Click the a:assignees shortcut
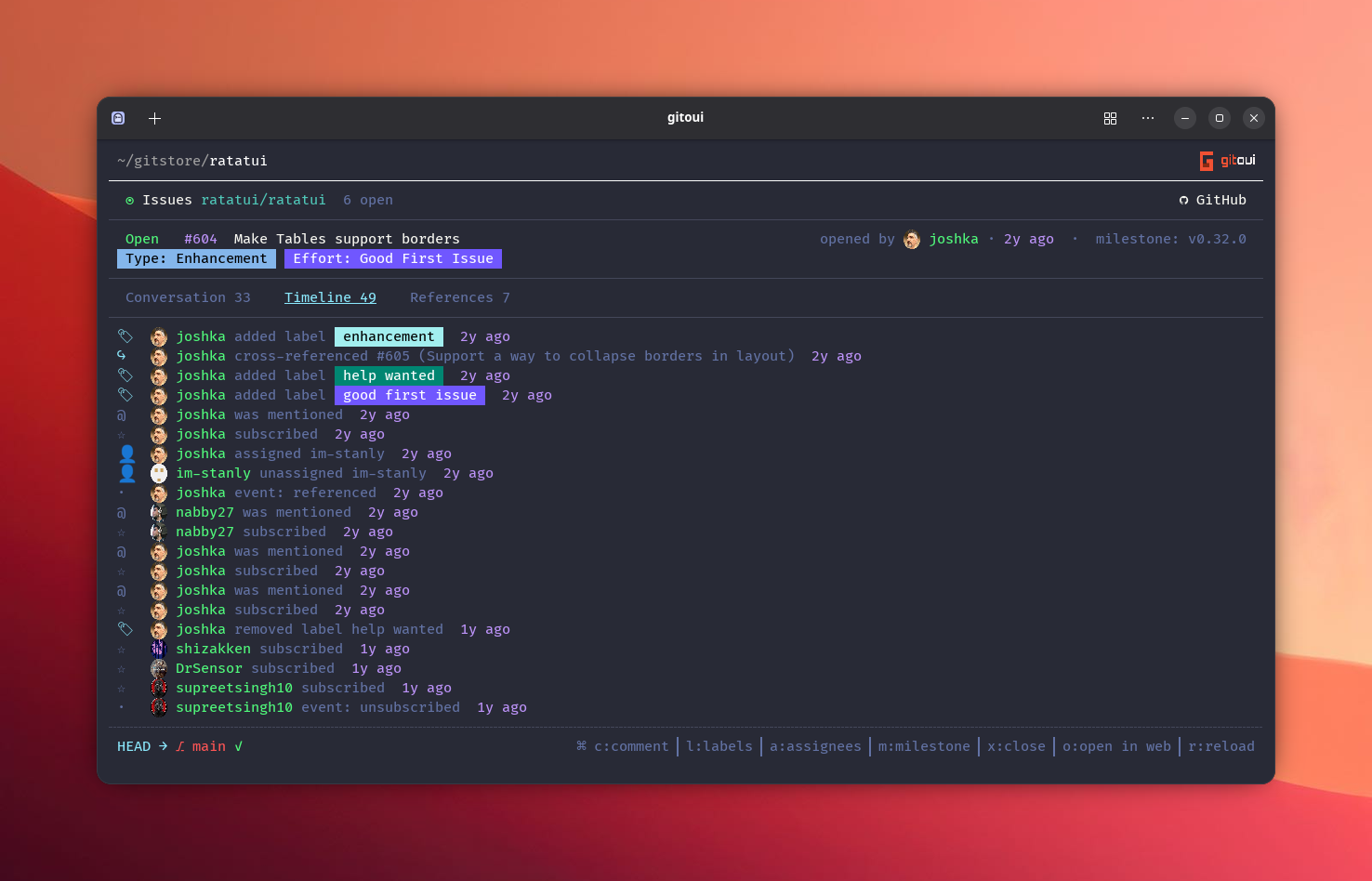Image resolution: width=1372 pixels, height=881 pixels. click(x=815, y=746)
